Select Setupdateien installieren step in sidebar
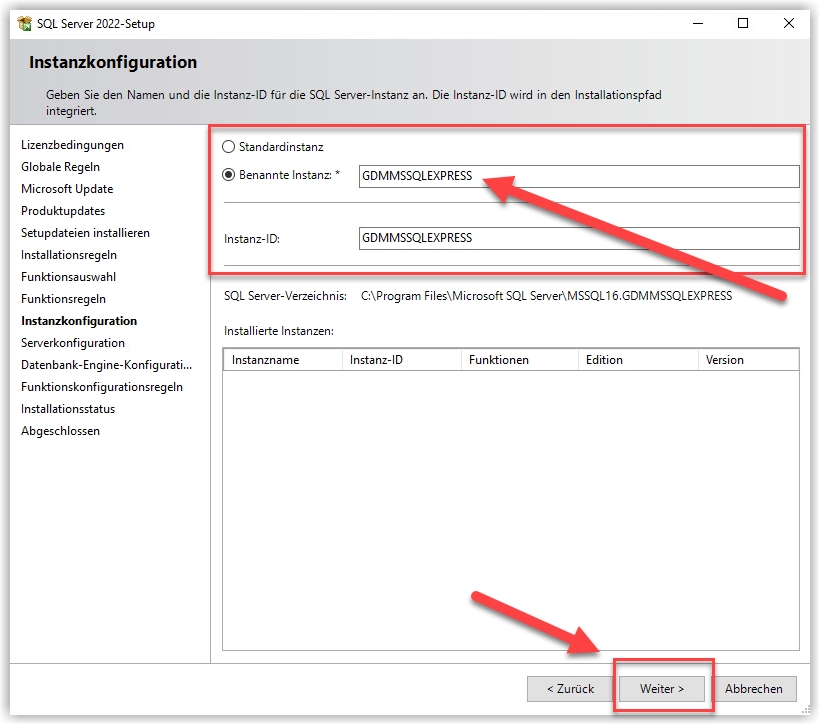 click(85, 233)
